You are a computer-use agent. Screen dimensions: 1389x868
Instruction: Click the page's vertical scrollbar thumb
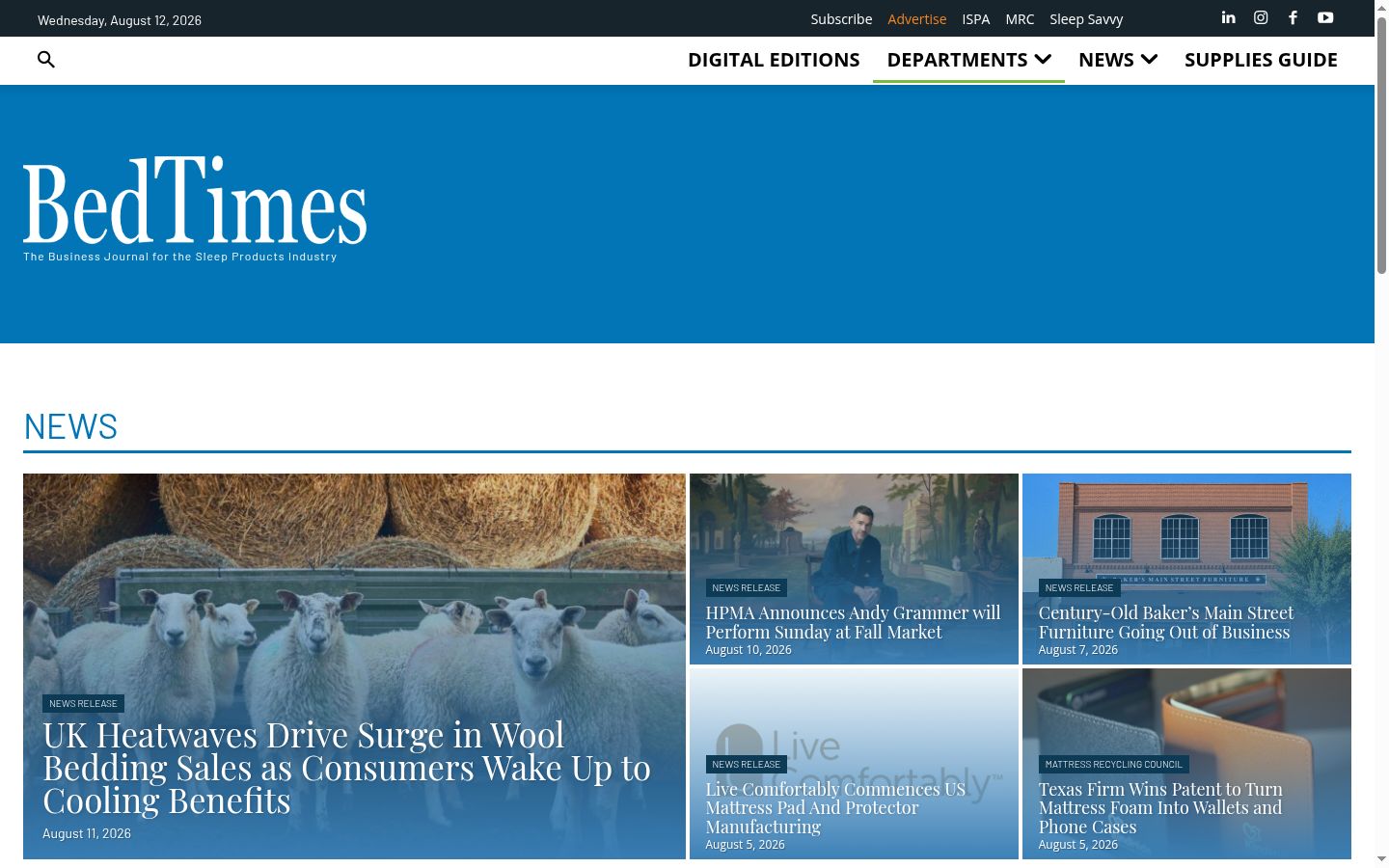1381,145
